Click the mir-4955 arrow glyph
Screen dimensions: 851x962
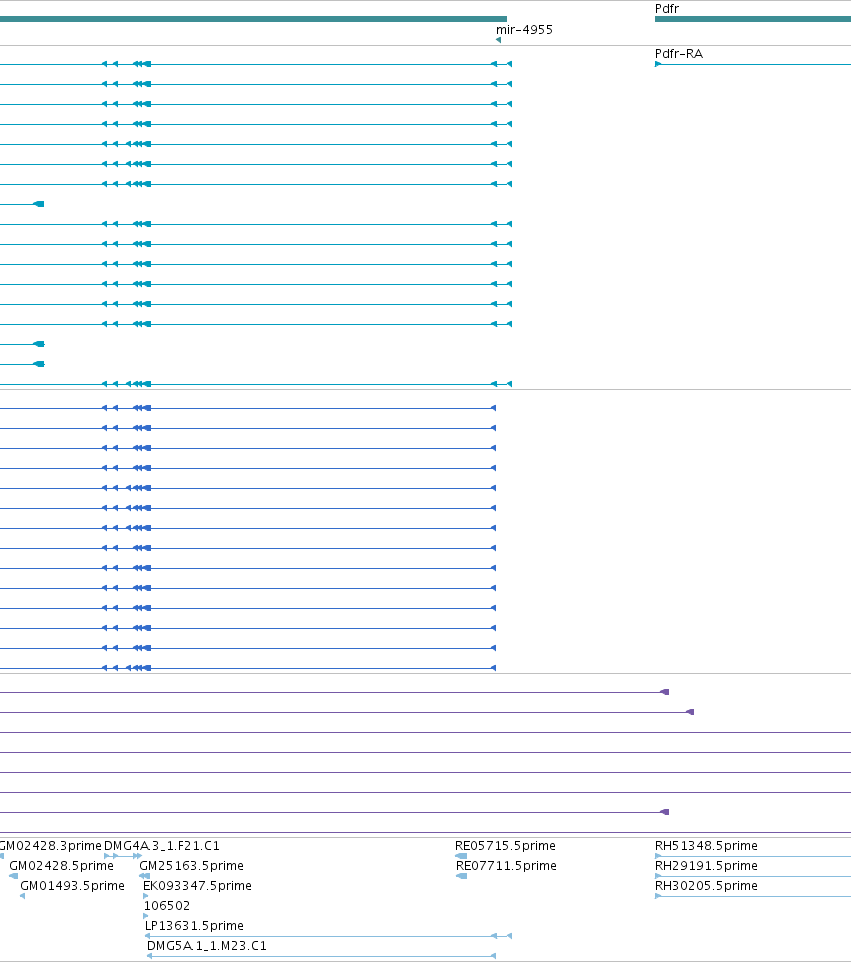[498, 40]
